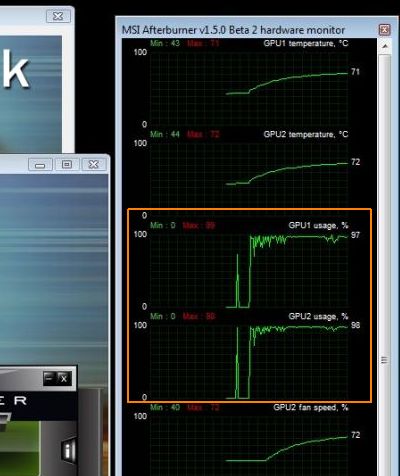
Task: Click the hardware monitor scrollbar thumb grip
Action: click(384, 360)
